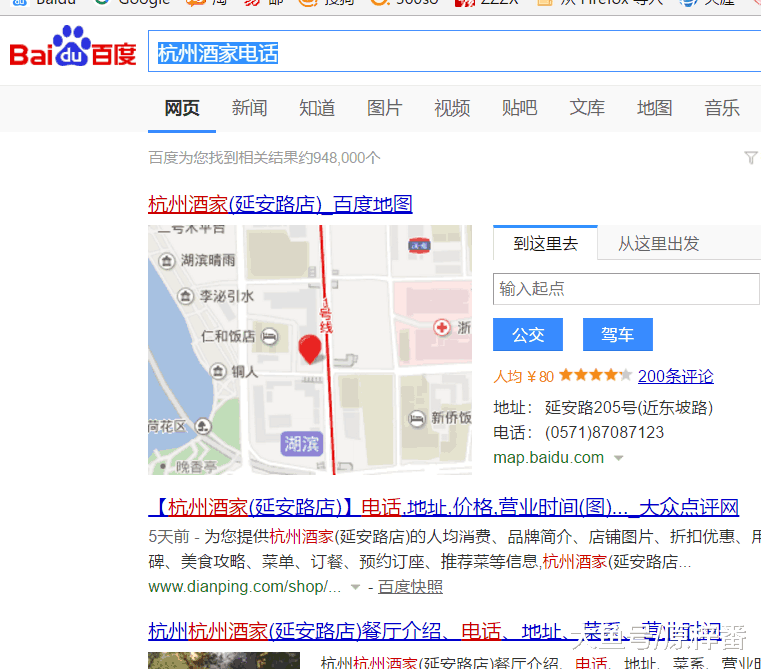761x669 pixels.
Task: Click the star rating next to 人均 ¥80
Action: click(x=594, y=376)
